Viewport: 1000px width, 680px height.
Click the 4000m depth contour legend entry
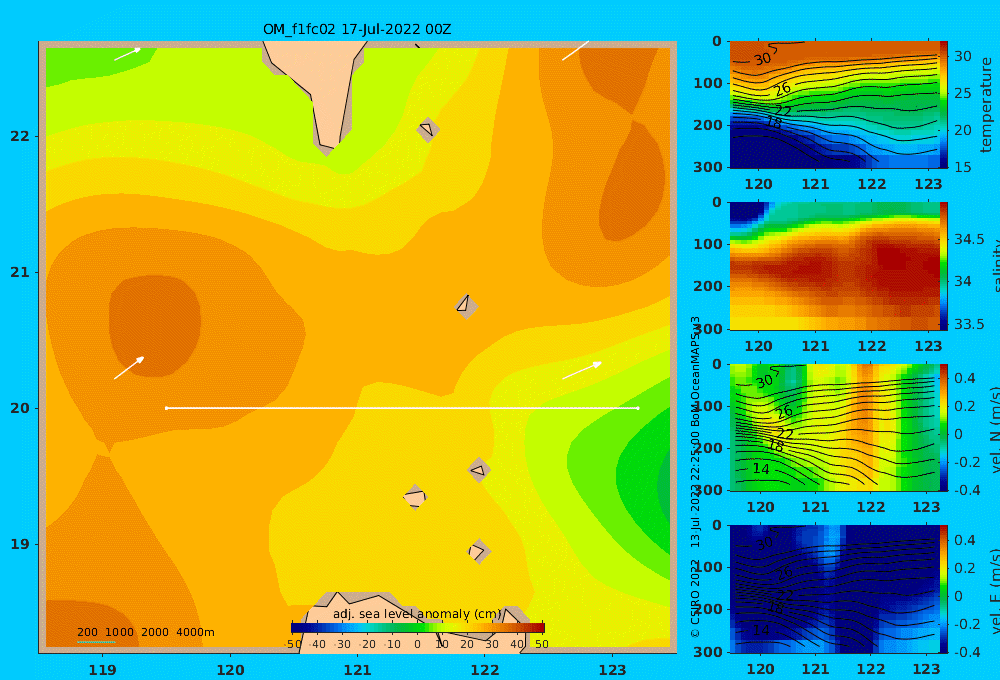click(195, 632)
